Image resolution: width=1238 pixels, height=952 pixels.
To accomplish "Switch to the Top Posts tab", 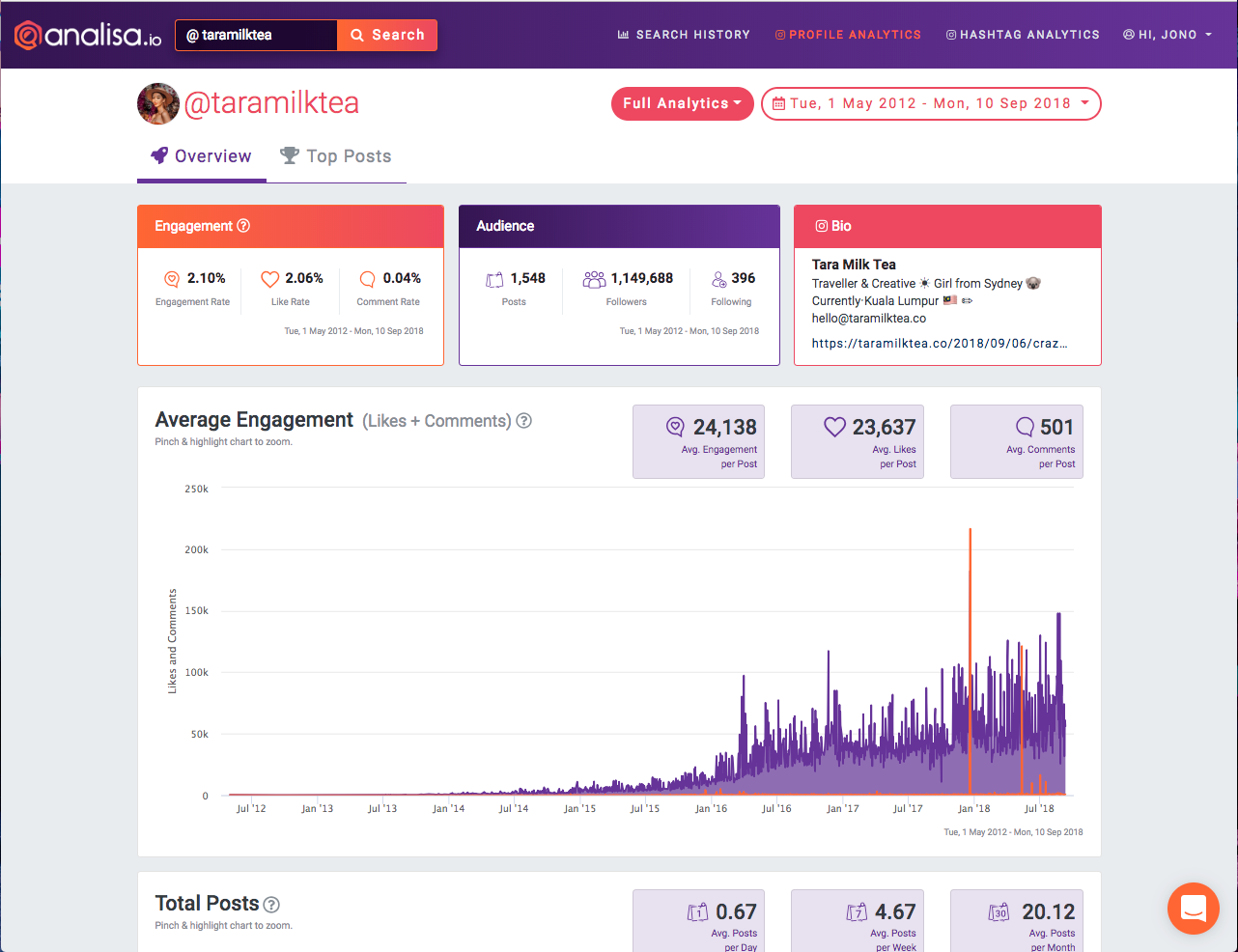I will 336,156.
